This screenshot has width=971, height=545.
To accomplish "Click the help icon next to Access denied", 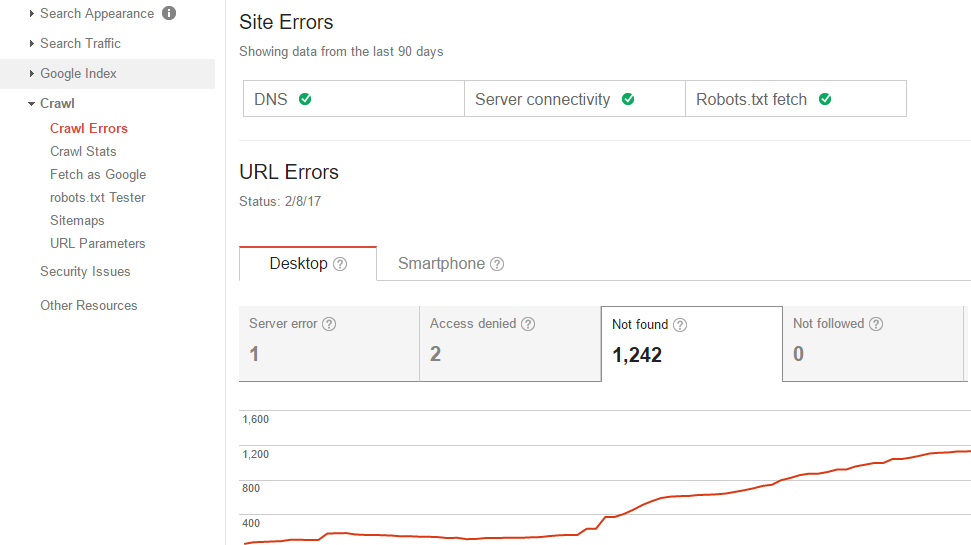I will point(528,324).
